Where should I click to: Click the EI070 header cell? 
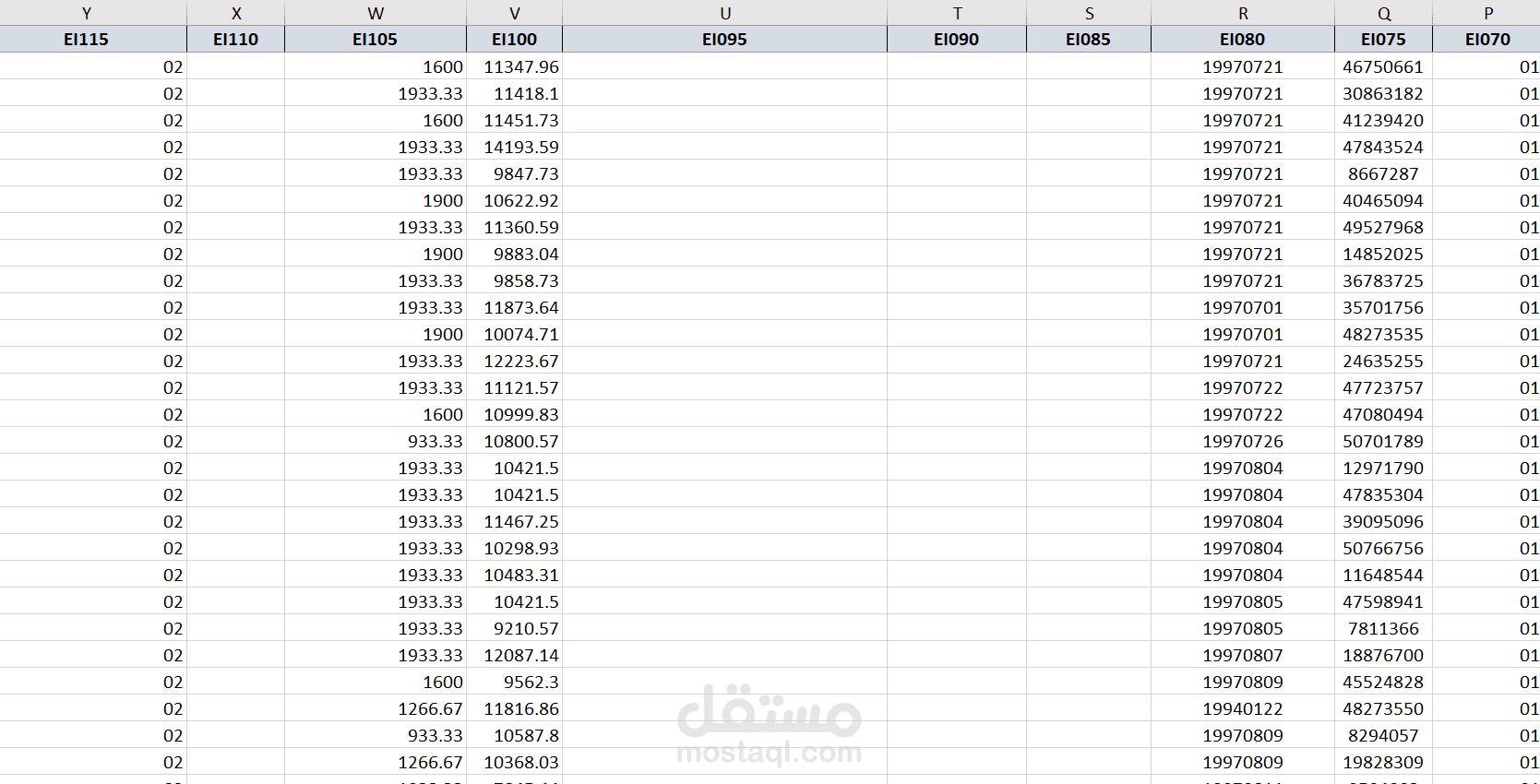(1487, 40)
